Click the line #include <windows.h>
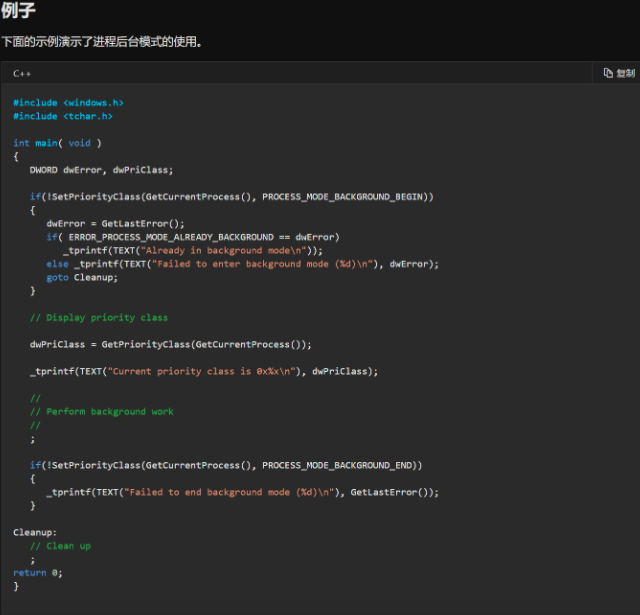The image size is (640, 615). tap(68, 102)
